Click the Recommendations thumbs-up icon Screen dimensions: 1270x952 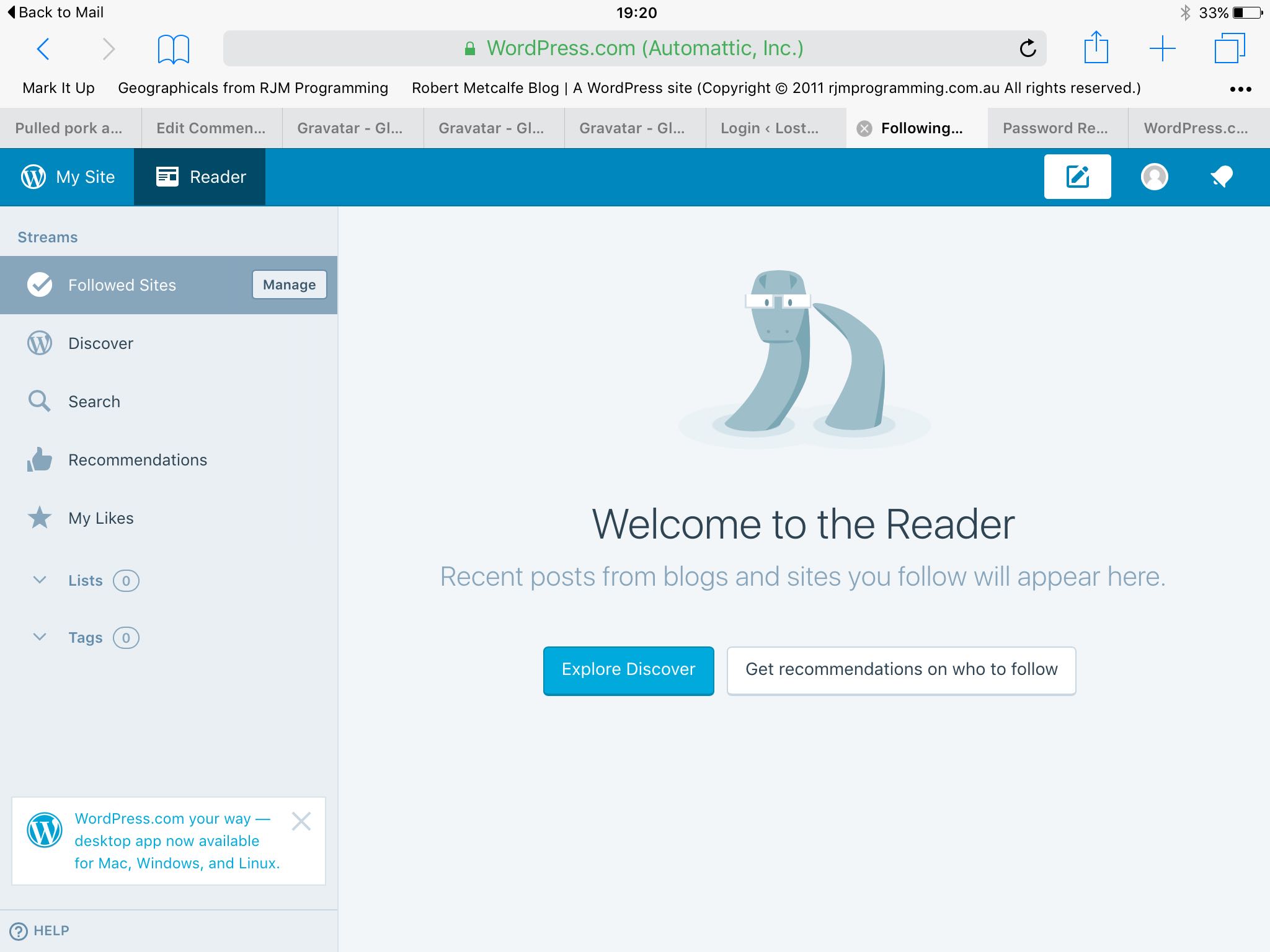[40, 459]
